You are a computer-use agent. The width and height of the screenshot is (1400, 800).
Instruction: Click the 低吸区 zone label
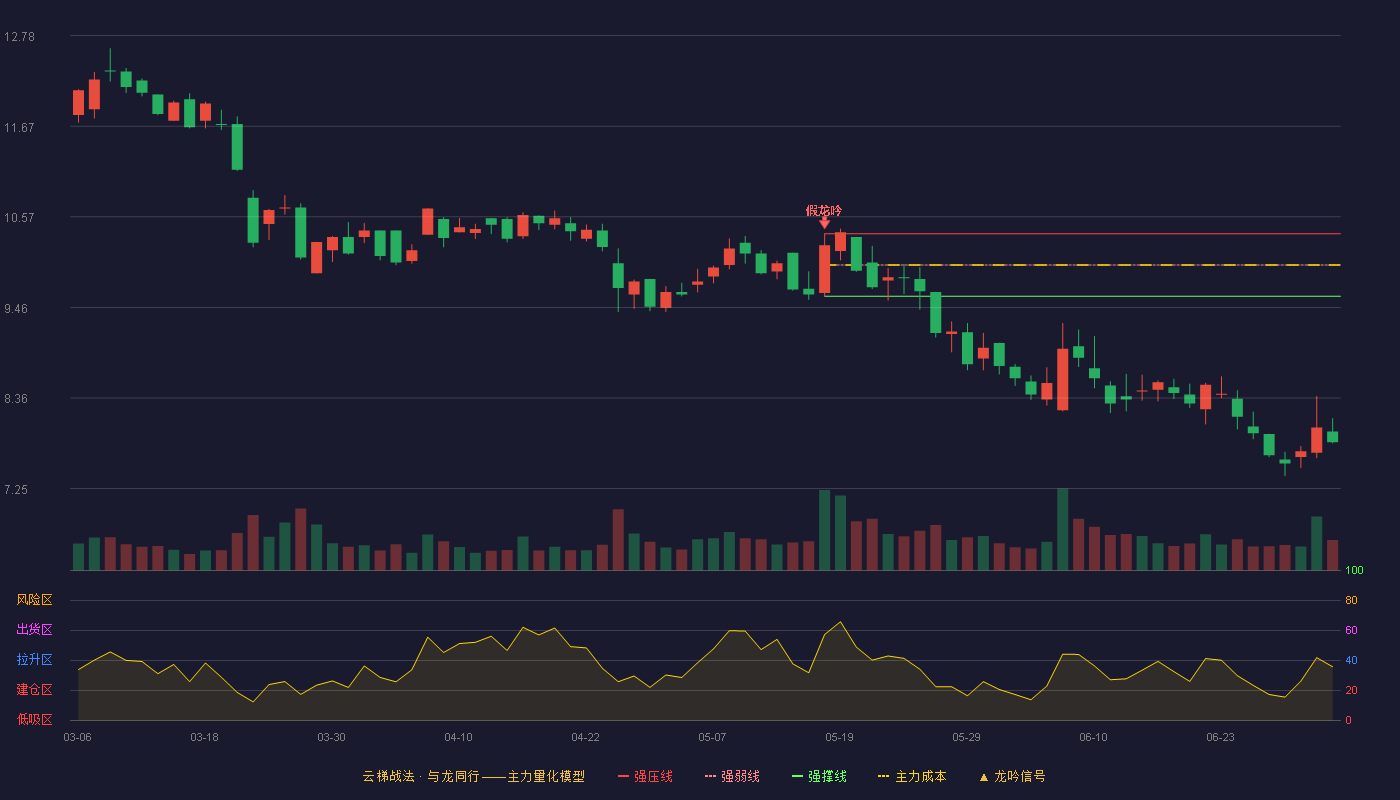34,719
